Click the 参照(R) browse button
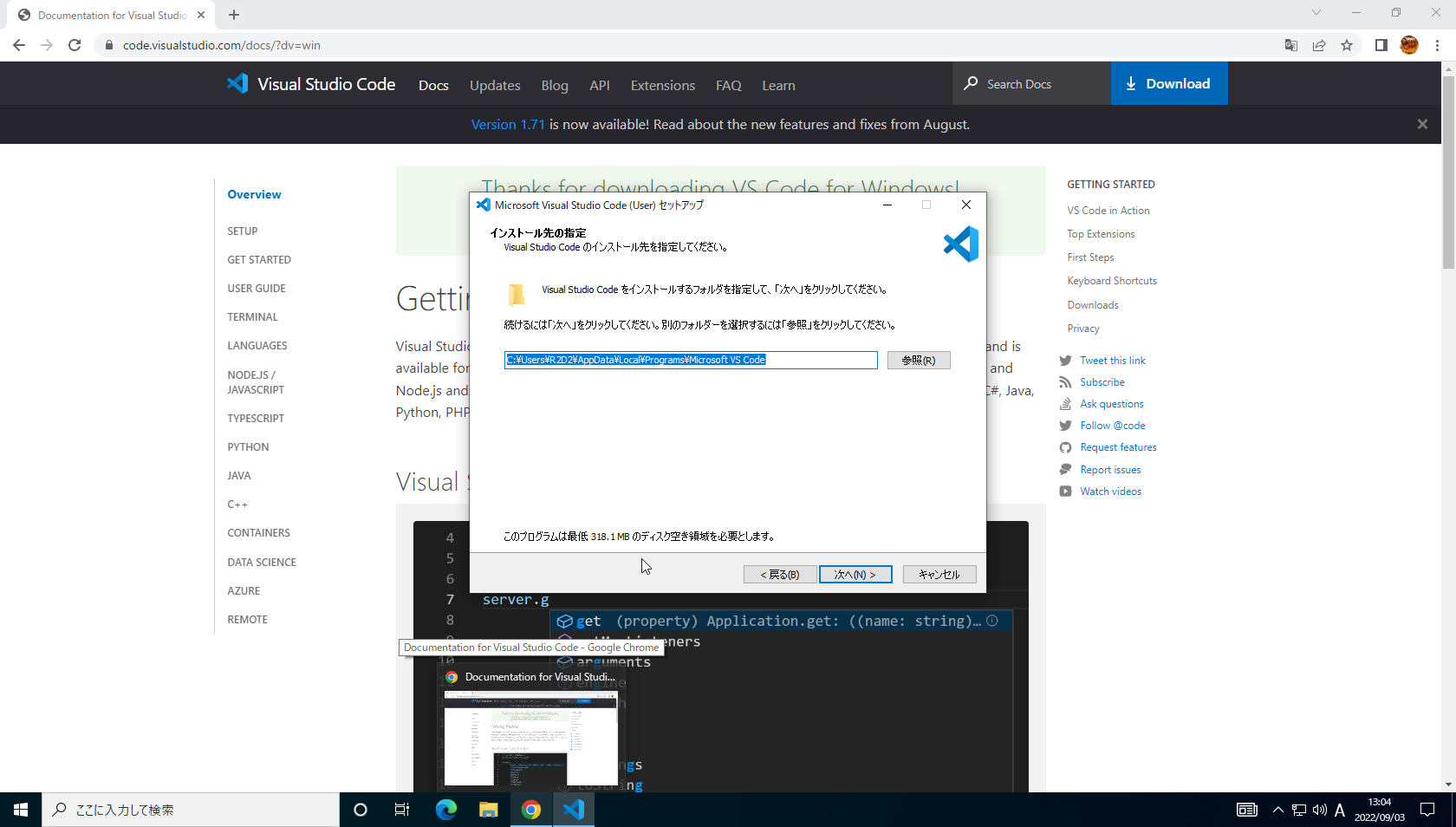This screenshot has width=1456, height=827. click(919, 360)
